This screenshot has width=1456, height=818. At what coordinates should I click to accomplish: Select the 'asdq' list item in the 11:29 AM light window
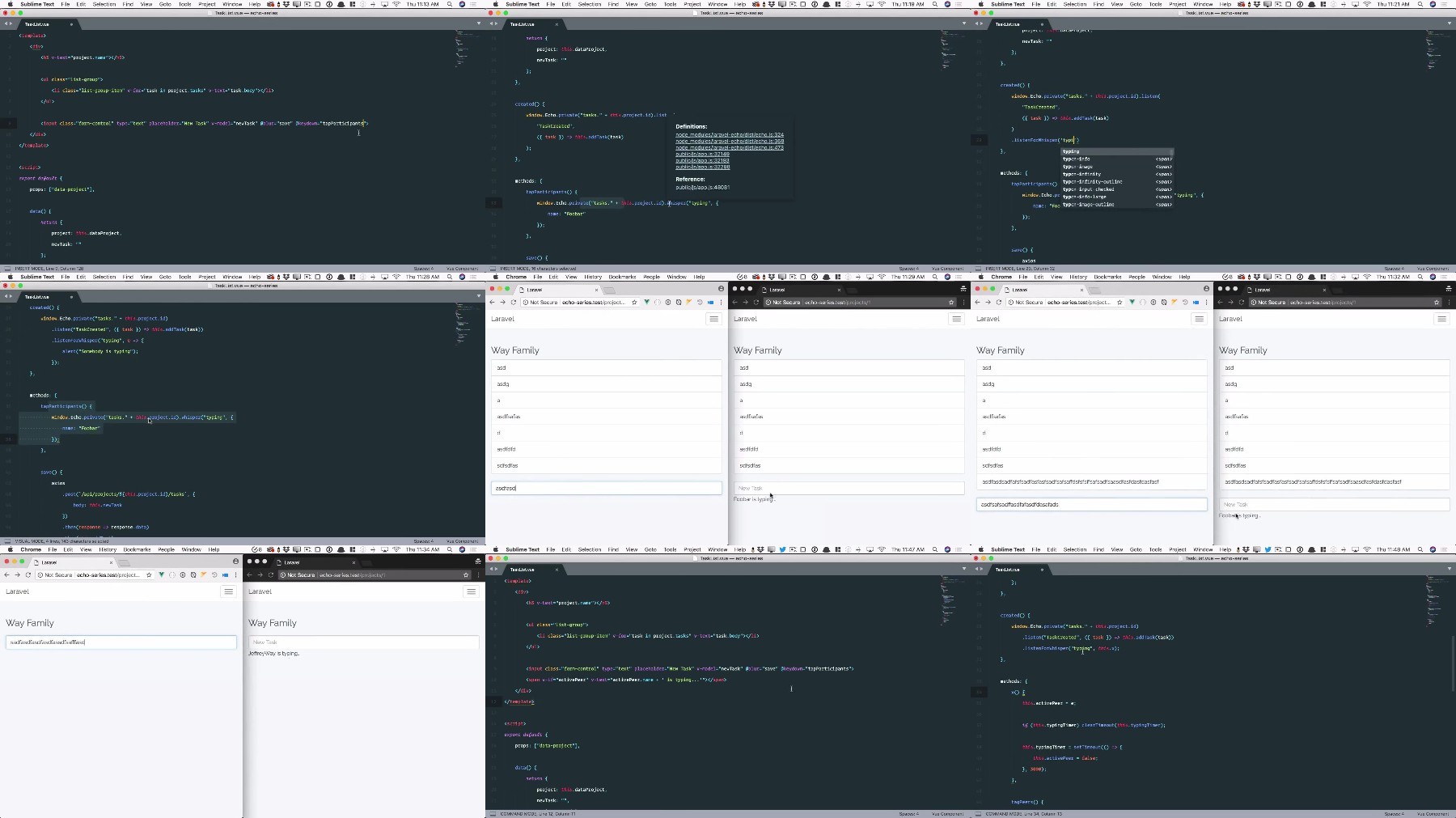(x=606, y=384)
